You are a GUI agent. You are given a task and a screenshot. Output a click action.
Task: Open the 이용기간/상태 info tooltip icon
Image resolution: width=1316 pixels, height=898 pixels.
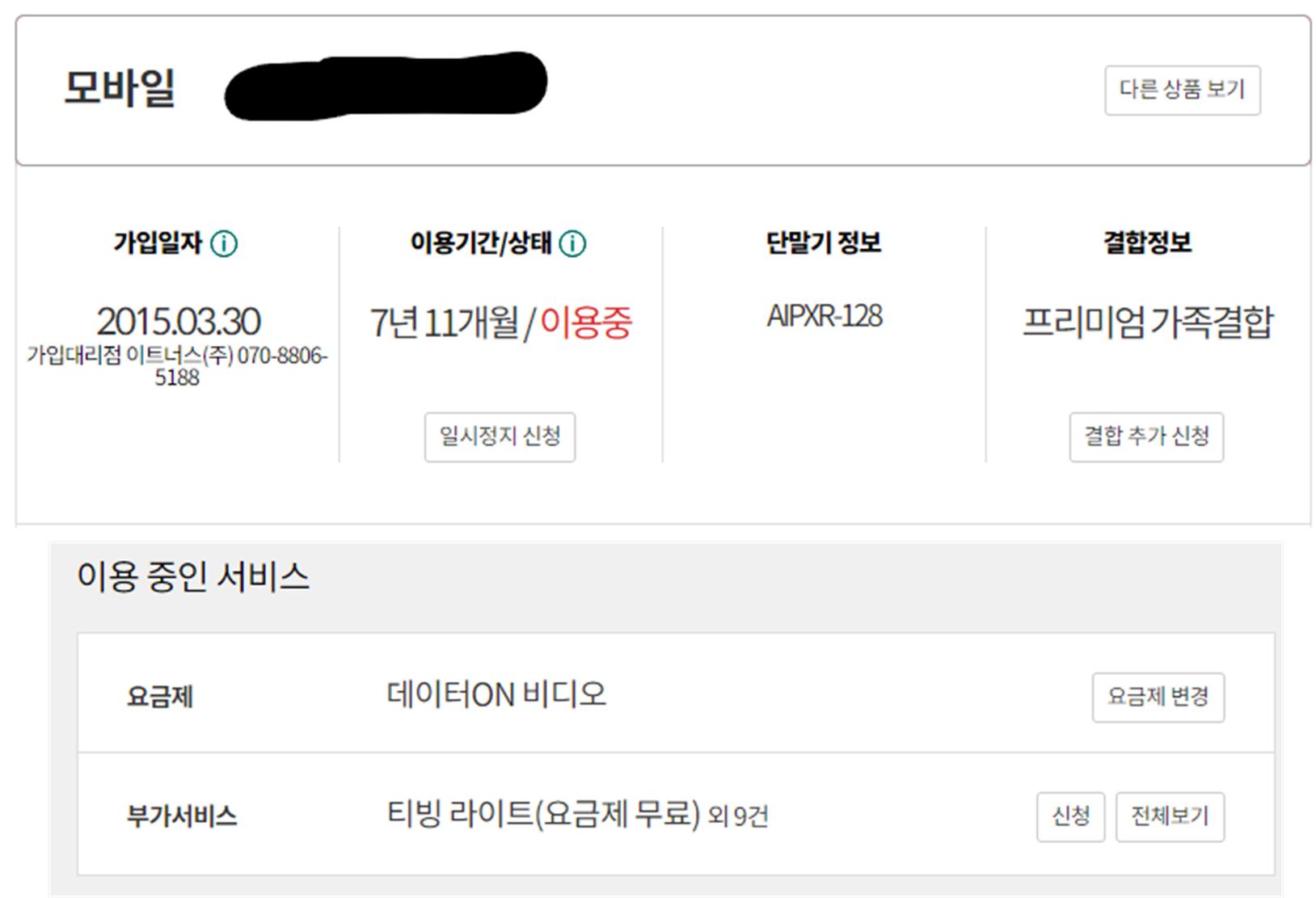572,243
